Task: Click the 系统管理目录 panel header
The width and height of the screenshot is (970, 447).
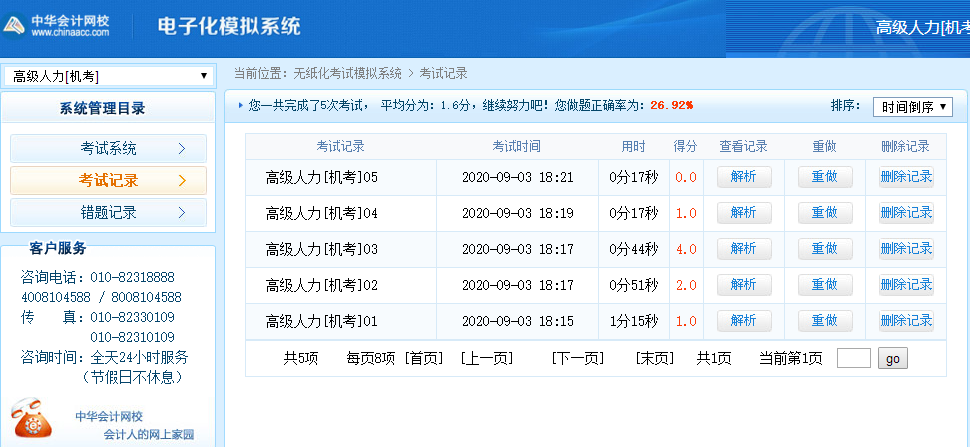Action: pos(108,109)
